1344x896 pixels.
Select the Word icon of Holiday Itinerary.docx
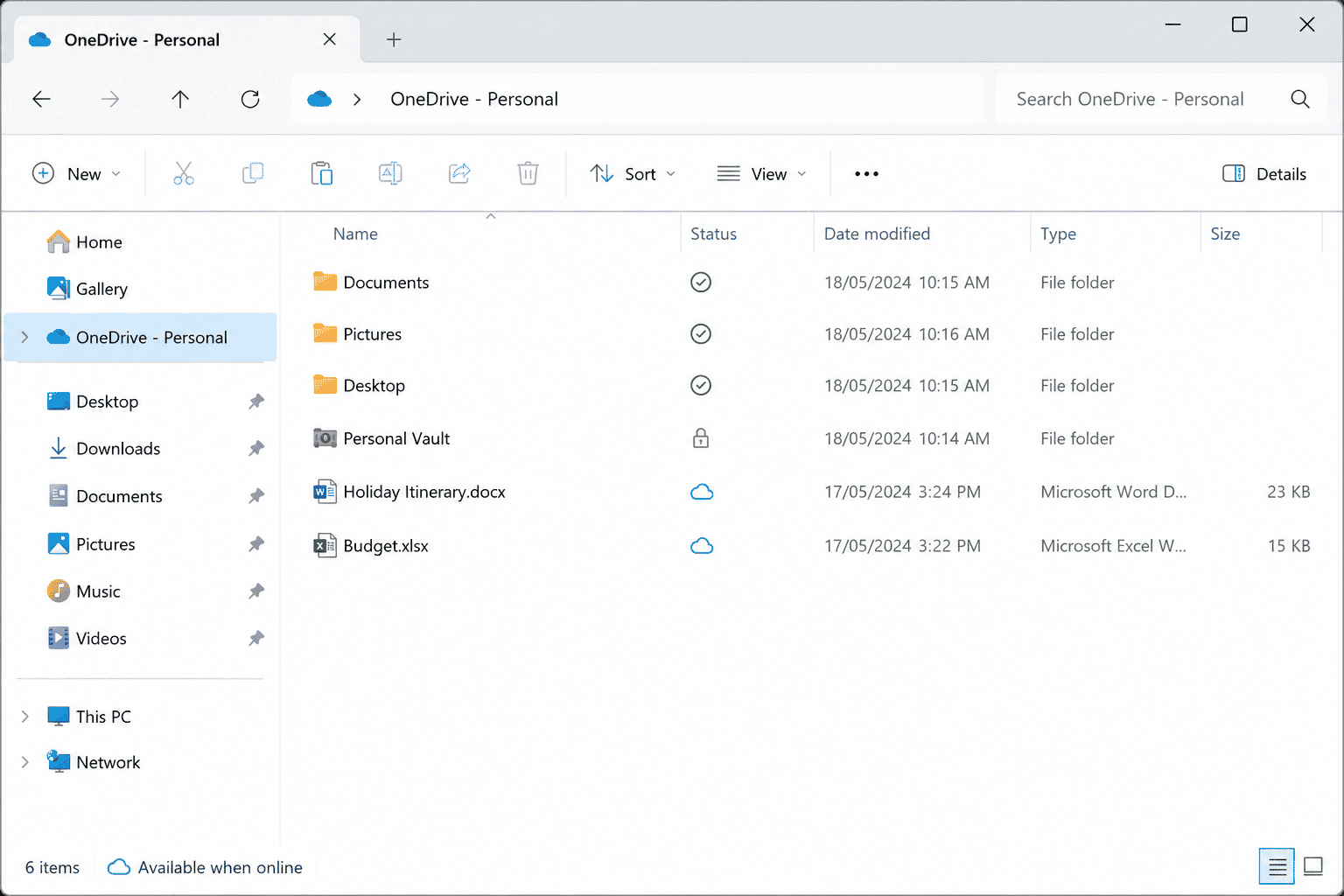click(325, 492)
